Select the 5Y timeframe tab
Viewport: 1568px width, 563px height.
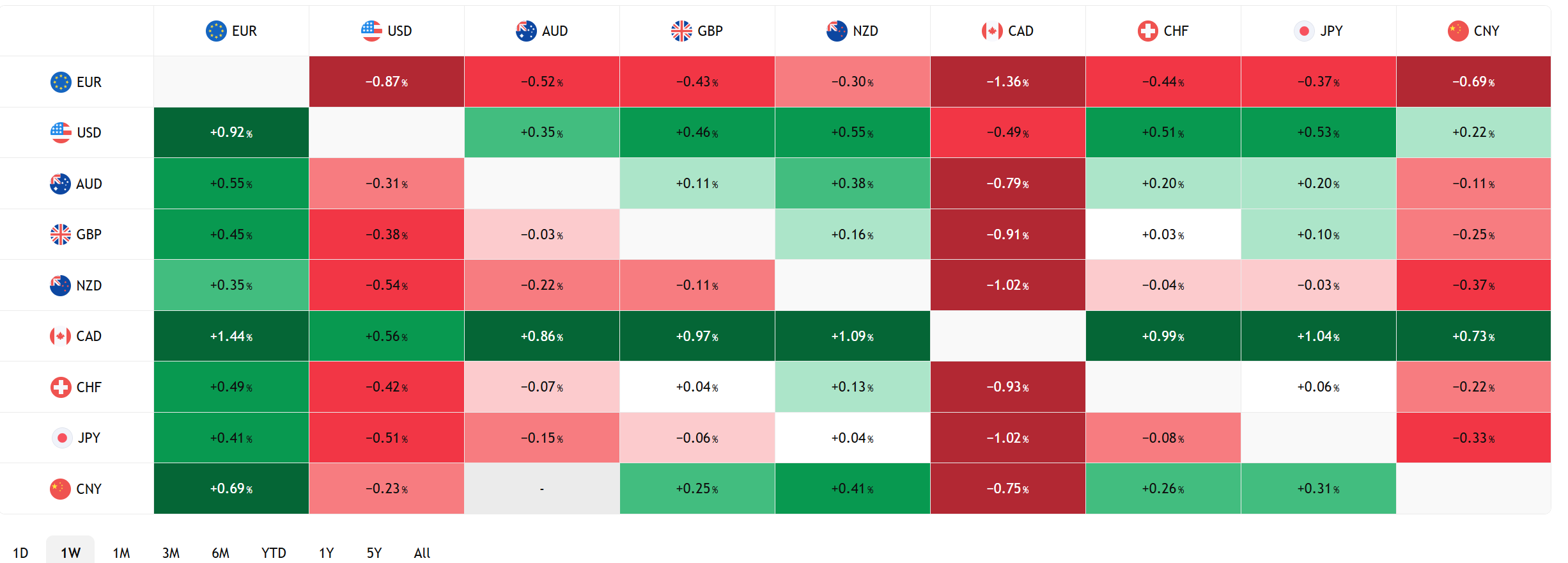click(x=374, y=553)
